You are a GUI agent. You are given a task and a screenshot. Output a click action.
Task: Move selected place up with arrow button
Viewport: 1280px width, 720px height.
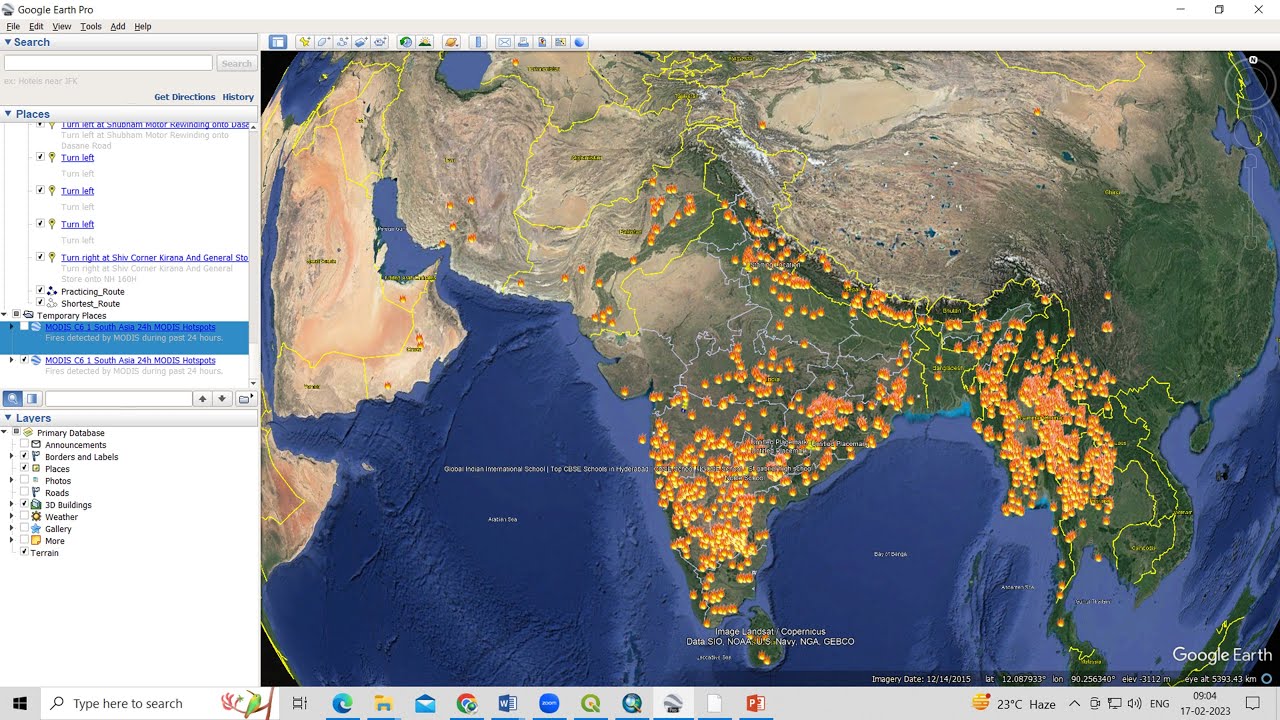pos(203,399)
